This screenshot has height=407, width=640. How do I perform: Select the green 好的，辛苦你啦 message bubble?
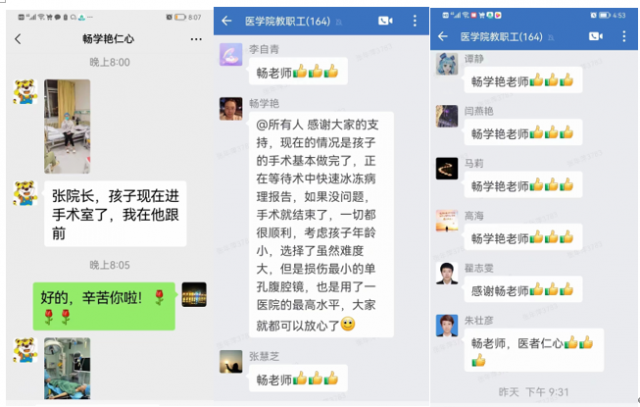click(104, 306)
